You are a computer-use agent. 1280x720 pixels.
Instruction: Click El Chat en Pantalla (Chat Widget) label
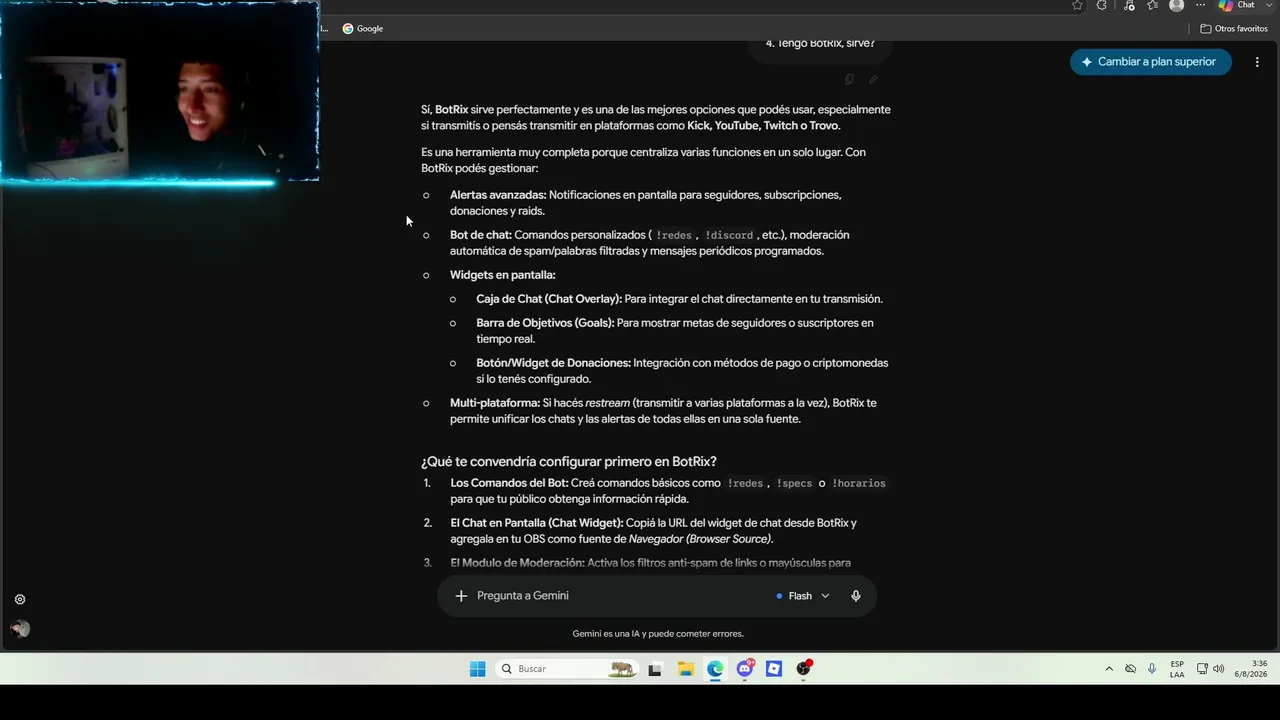pos(537,523)
